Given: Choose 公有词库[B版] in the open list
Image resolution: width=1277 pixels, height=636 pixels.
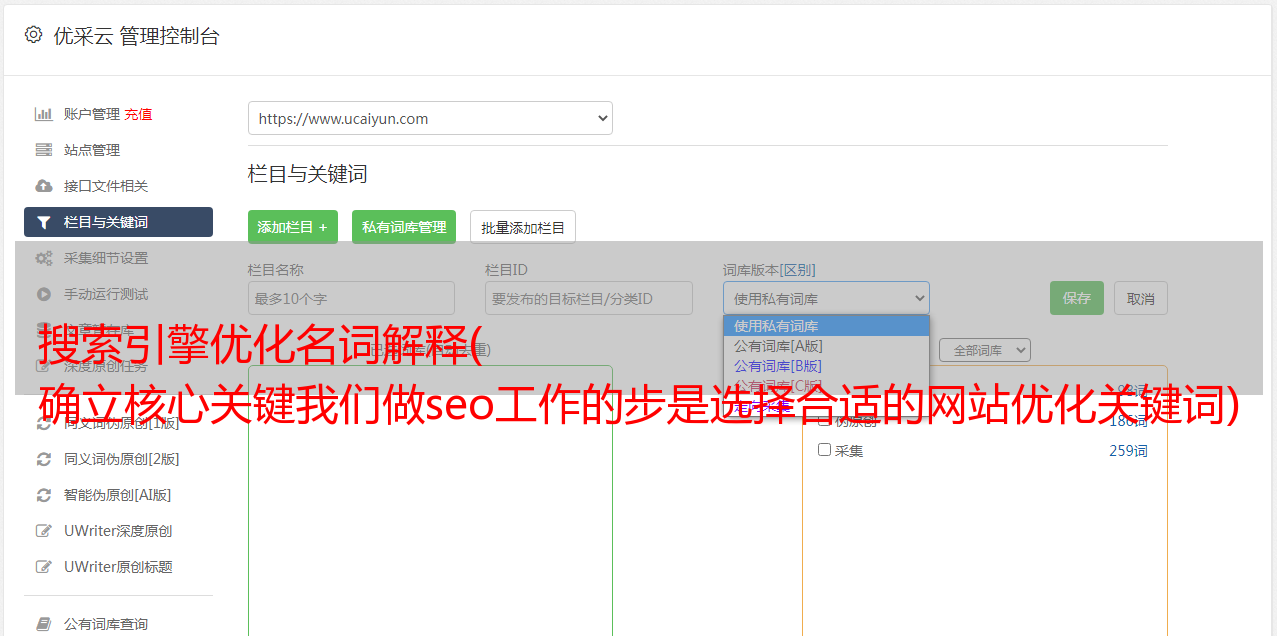Looking at the screenshot, I should pyautogui.click(x=826, y=366).
